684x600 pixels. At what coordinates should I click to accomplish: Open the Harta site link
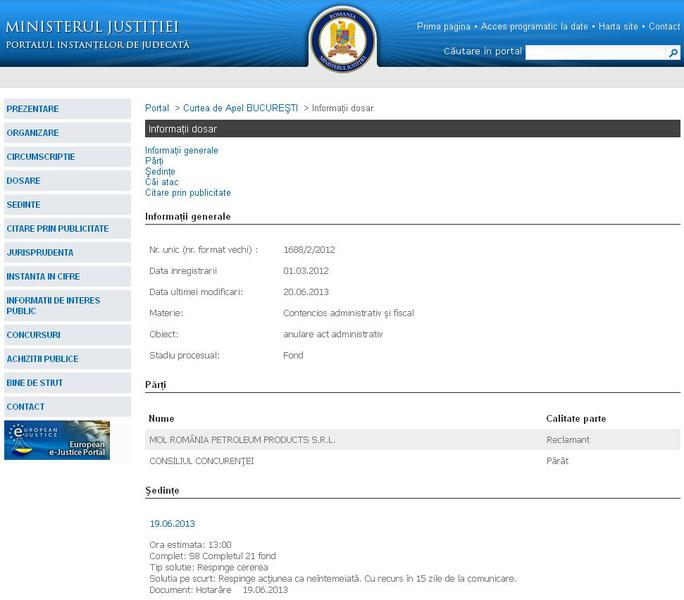click(x=618, y=27)
